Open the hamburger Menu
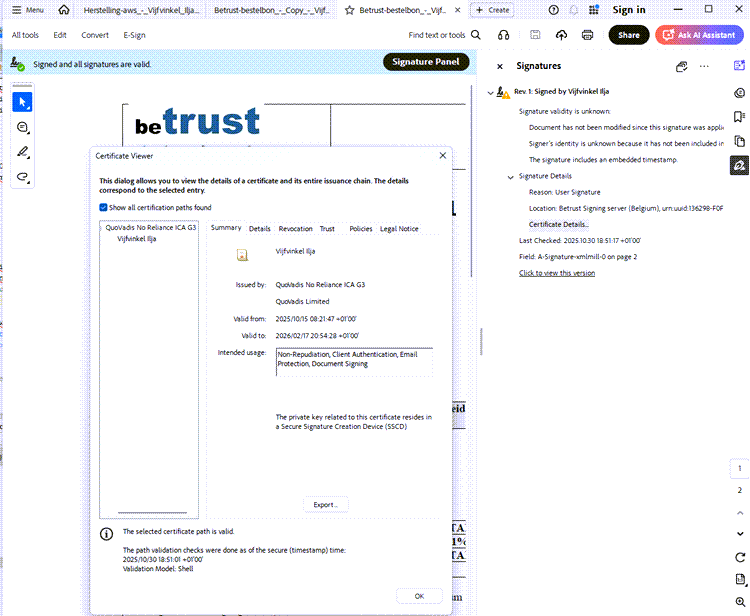This screenshot has height=616, width=750. coord(28,10)
